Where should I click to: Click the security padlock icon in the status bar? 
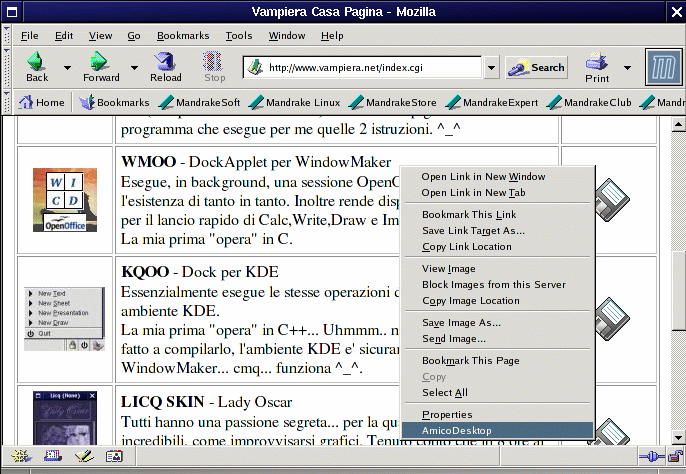click(x=676, y=456)
